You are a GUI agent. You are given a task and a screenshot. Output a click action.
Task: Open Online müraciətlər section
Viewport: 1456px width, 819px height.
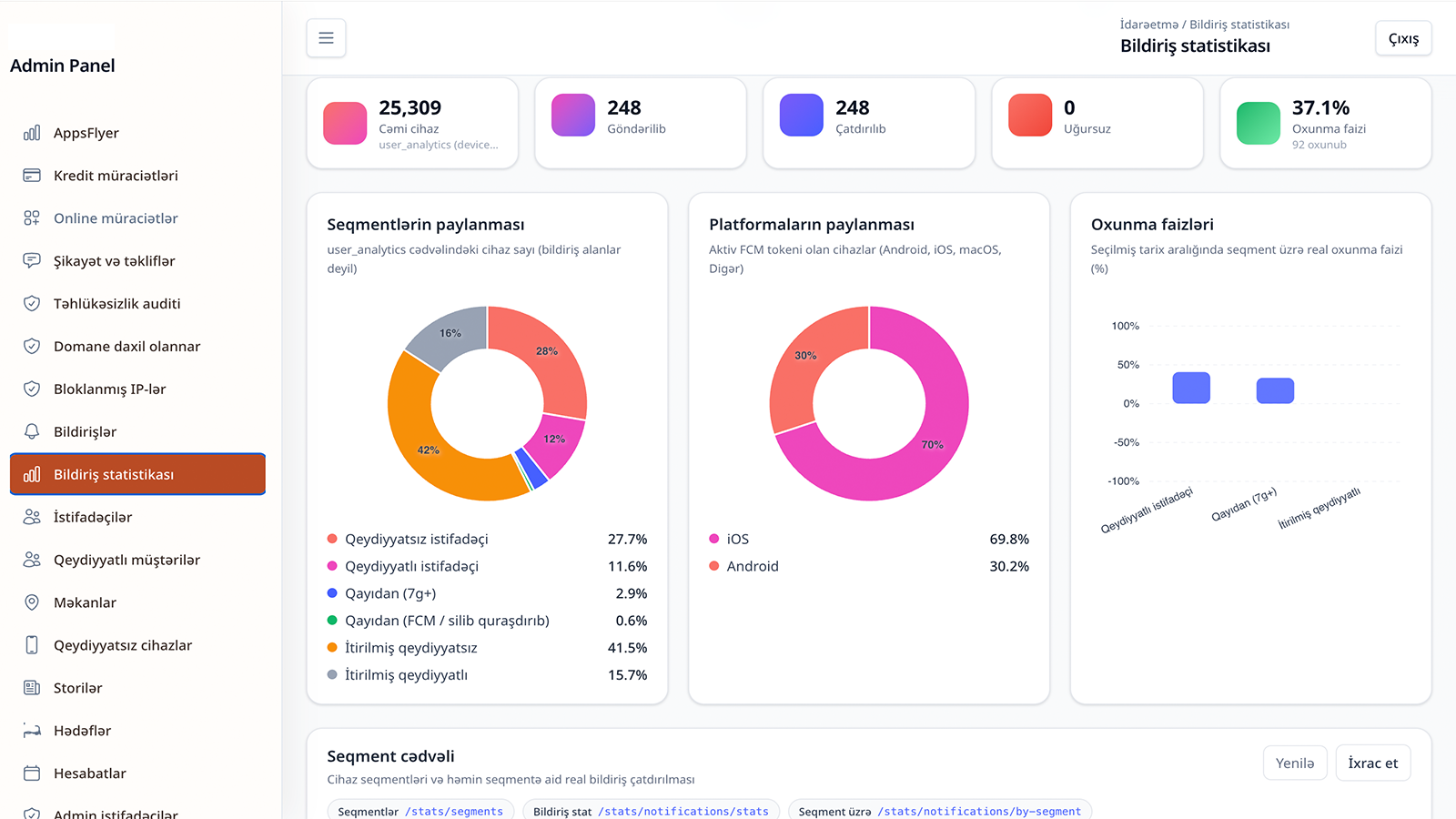(x=137, y=218)
